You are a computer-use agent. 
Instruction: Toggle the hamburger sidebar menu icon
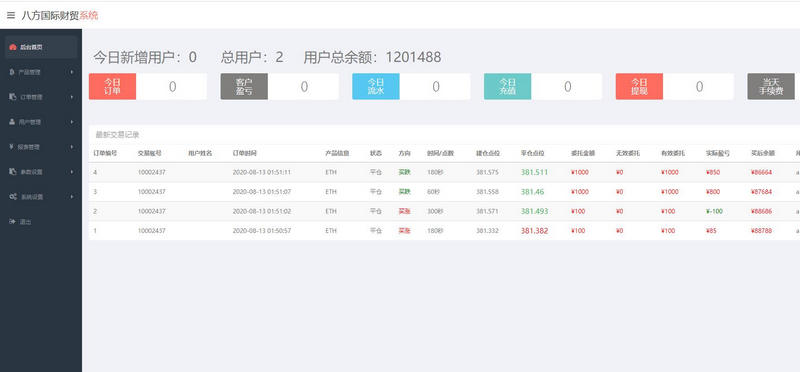tap(11, 16)
